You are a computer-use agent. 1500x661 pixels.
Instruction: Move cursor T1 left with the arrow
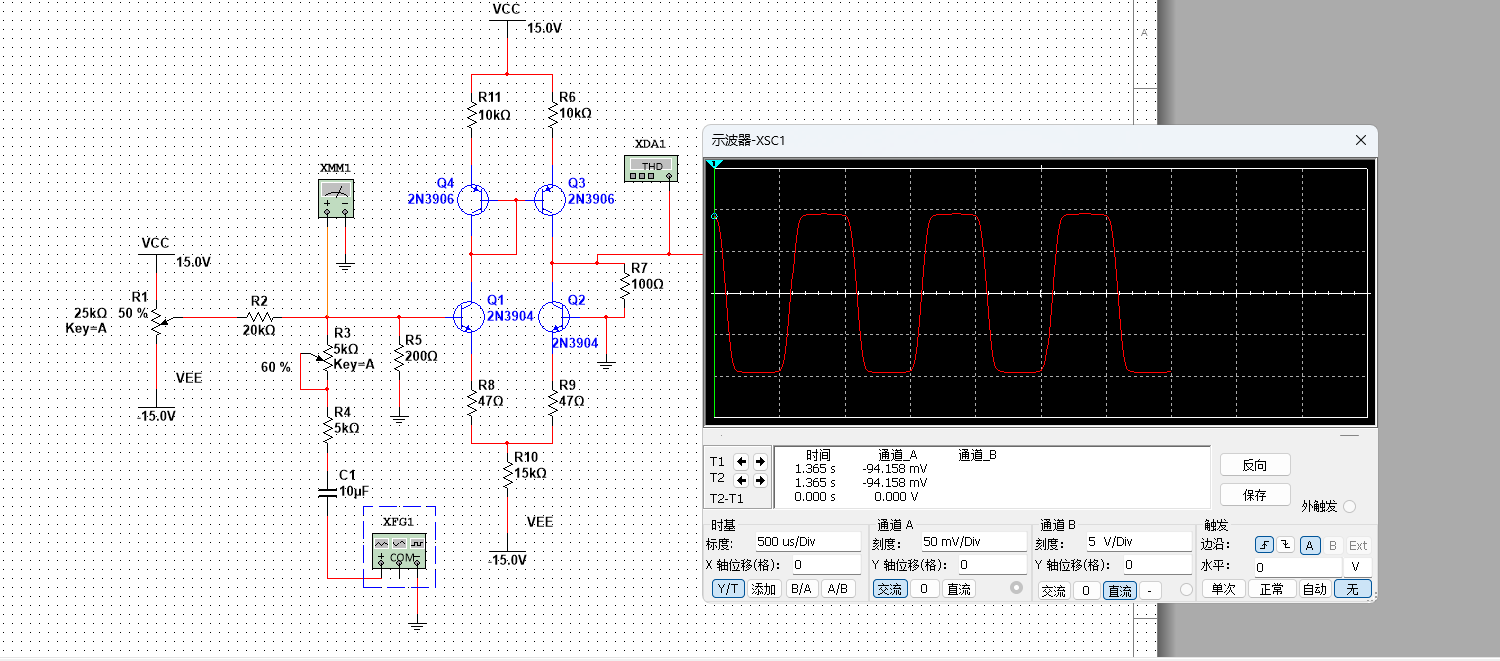(742, 461)
